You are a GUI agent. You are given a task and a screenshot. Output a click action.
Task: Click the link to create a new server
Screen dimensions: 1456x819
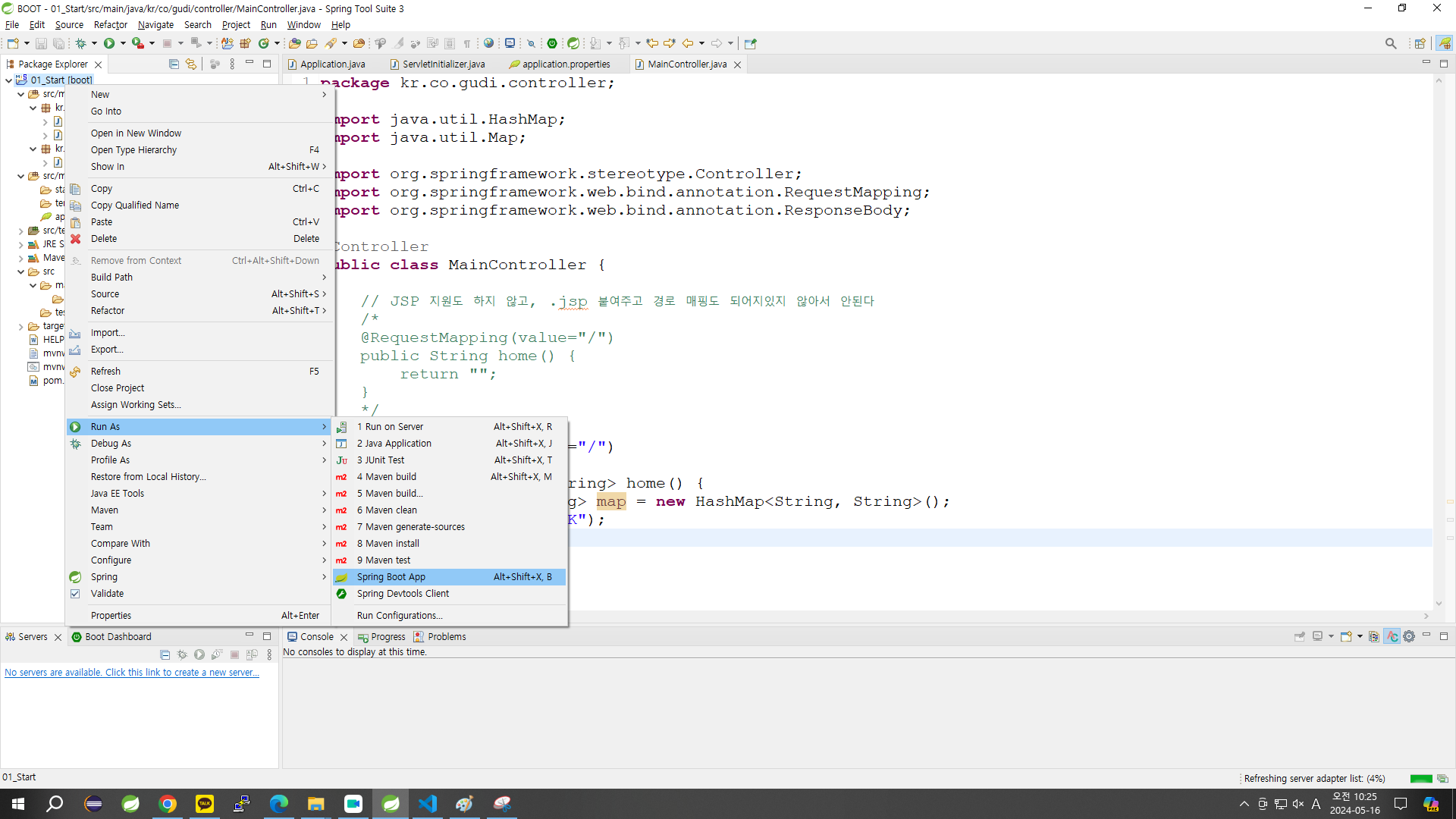(132, 673)
